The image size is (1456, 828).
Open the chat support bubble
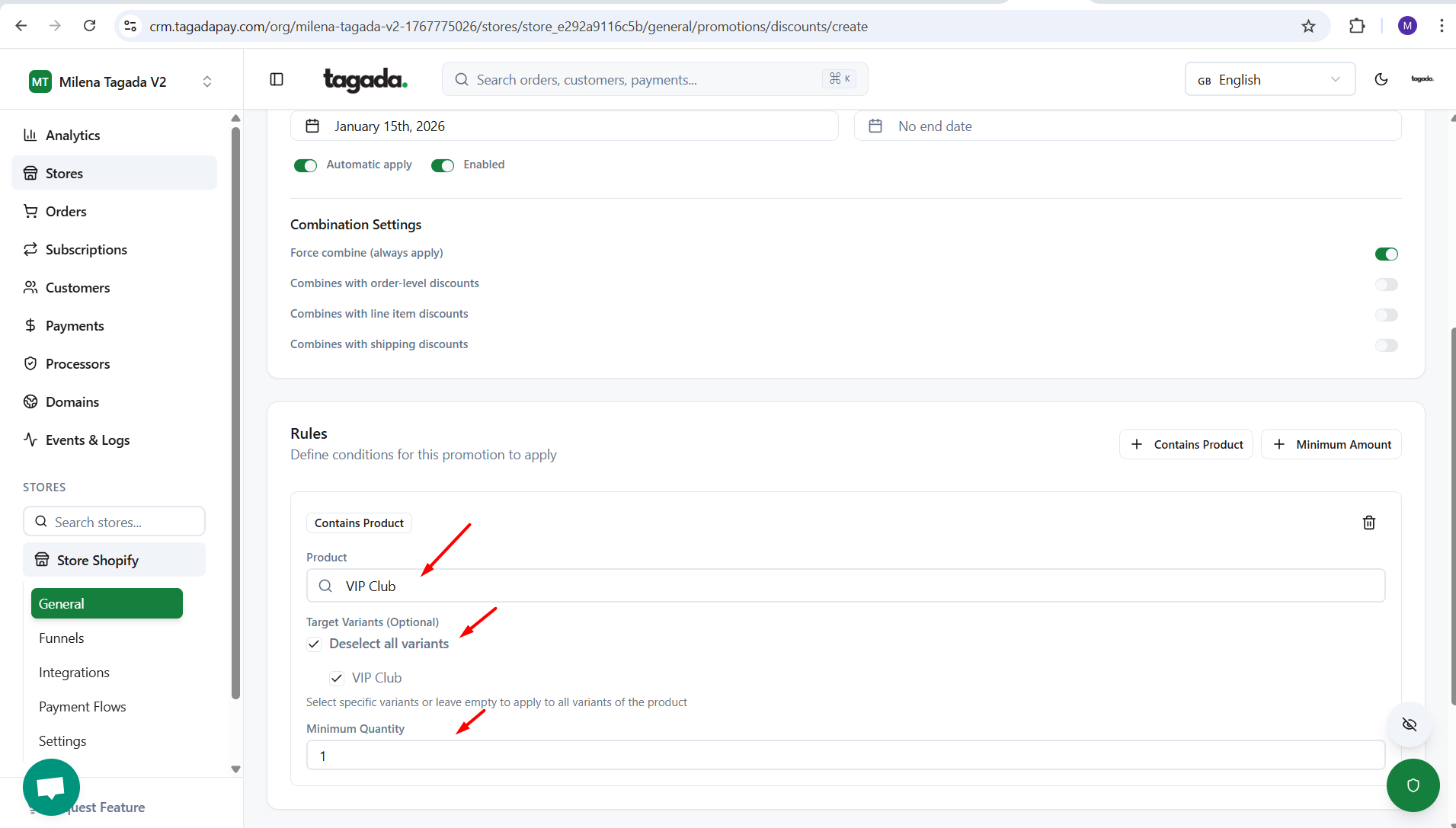tap(51, 786)
